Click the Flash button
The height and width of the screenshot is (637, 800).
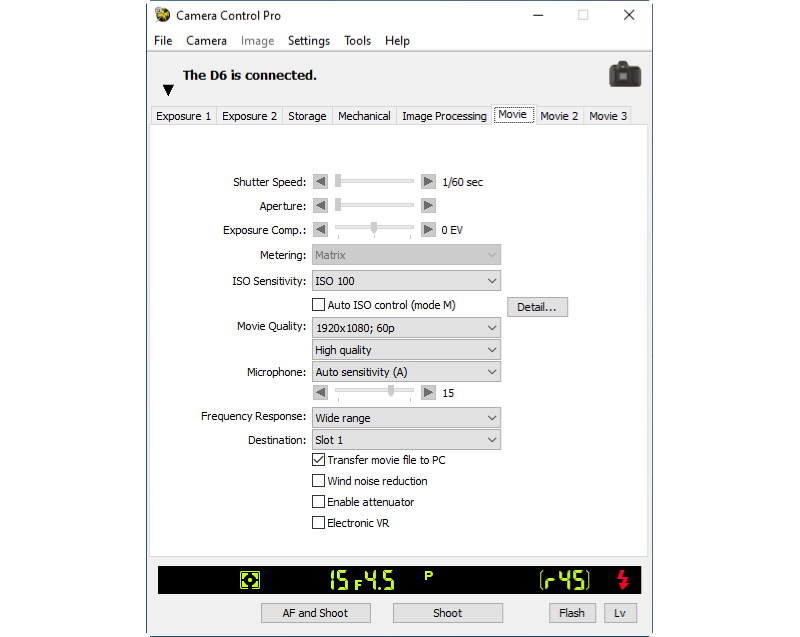coord(572,613)
